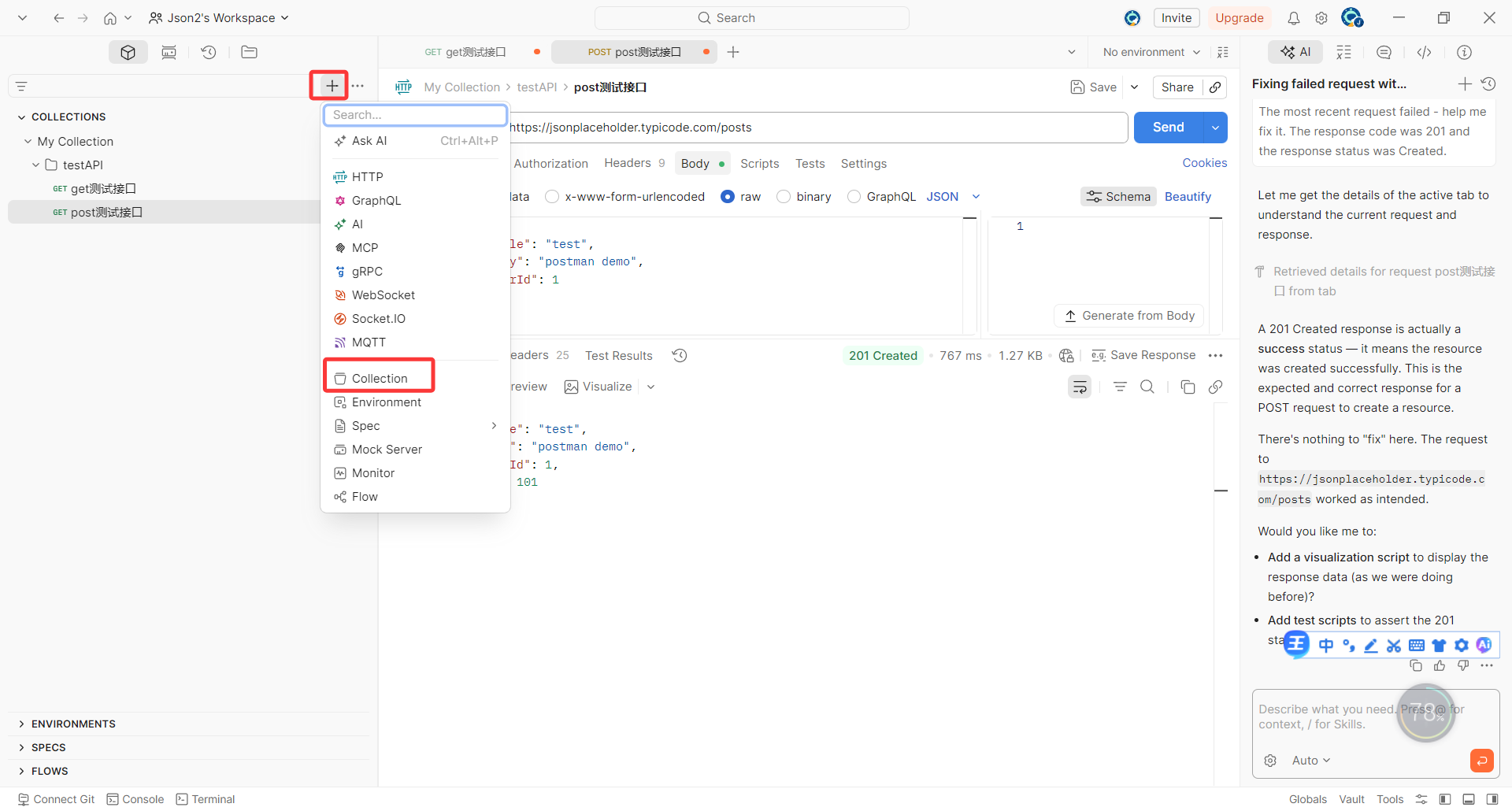Open AI chat history icon
1512x811 pixels.
(1488, 83)
